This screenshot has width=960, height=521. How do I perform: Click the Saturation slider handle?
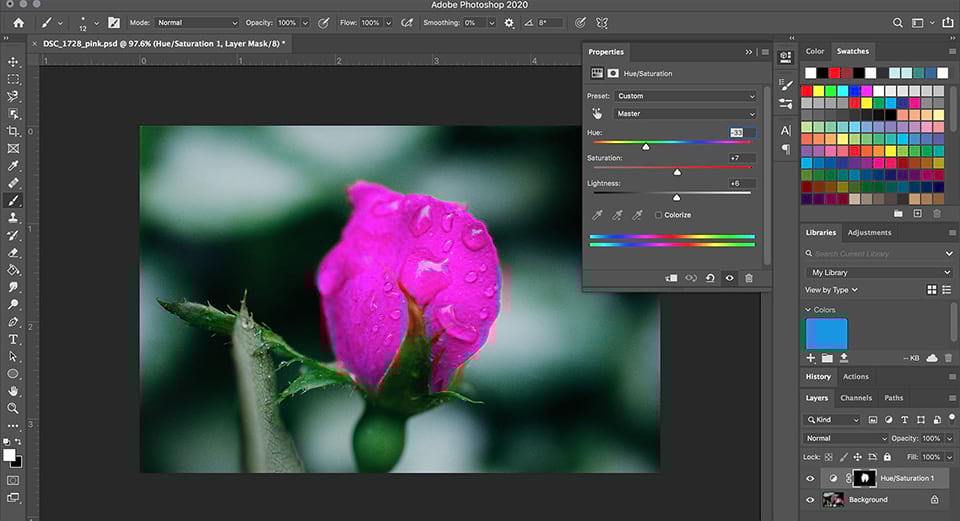coord(677,172)
